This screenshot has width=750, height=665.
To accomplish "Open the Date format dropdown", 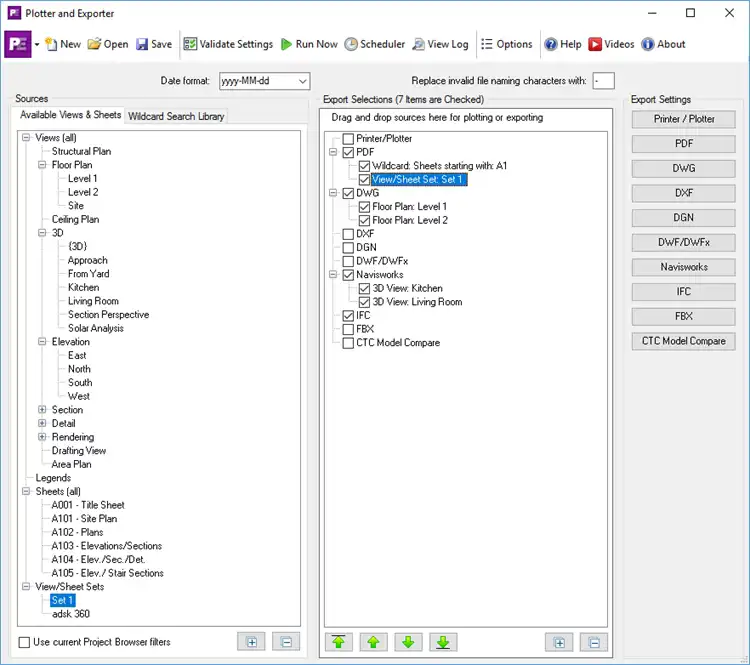I will (x=303, y=81).
